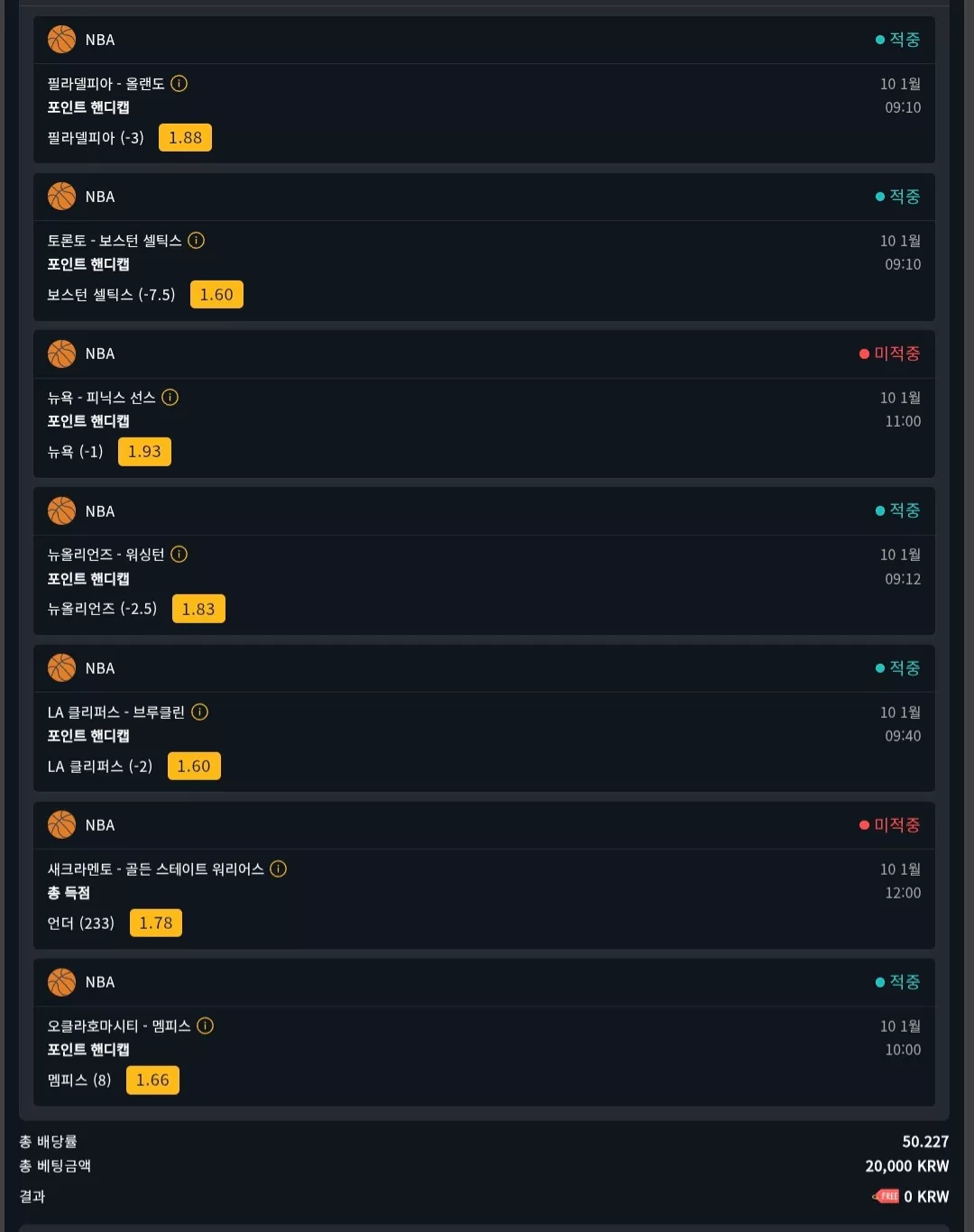Tap the 1.83 odds for 뉴올리언즈 (-2.5)
974x1232 pixels.
click(x=198, y=609)
